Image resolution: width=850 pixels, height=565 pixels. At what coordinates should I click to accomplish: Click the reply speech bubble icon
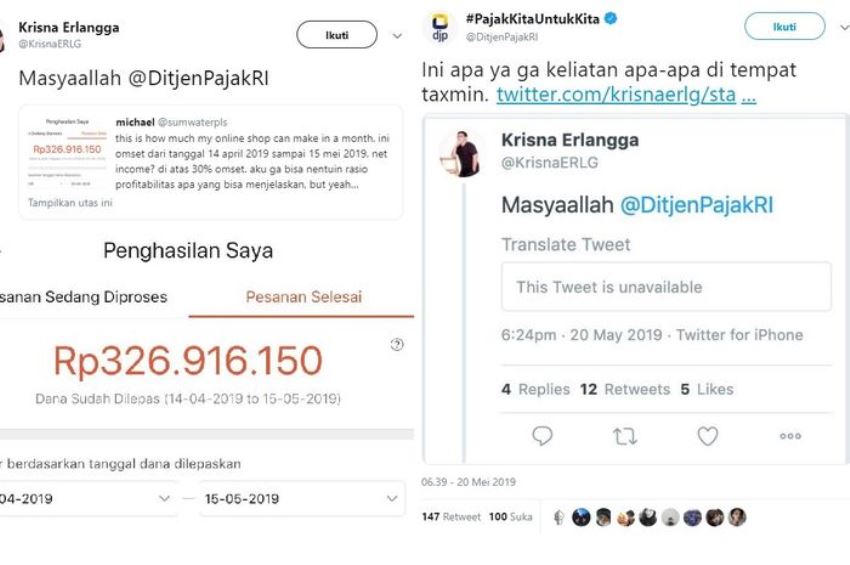542,436
